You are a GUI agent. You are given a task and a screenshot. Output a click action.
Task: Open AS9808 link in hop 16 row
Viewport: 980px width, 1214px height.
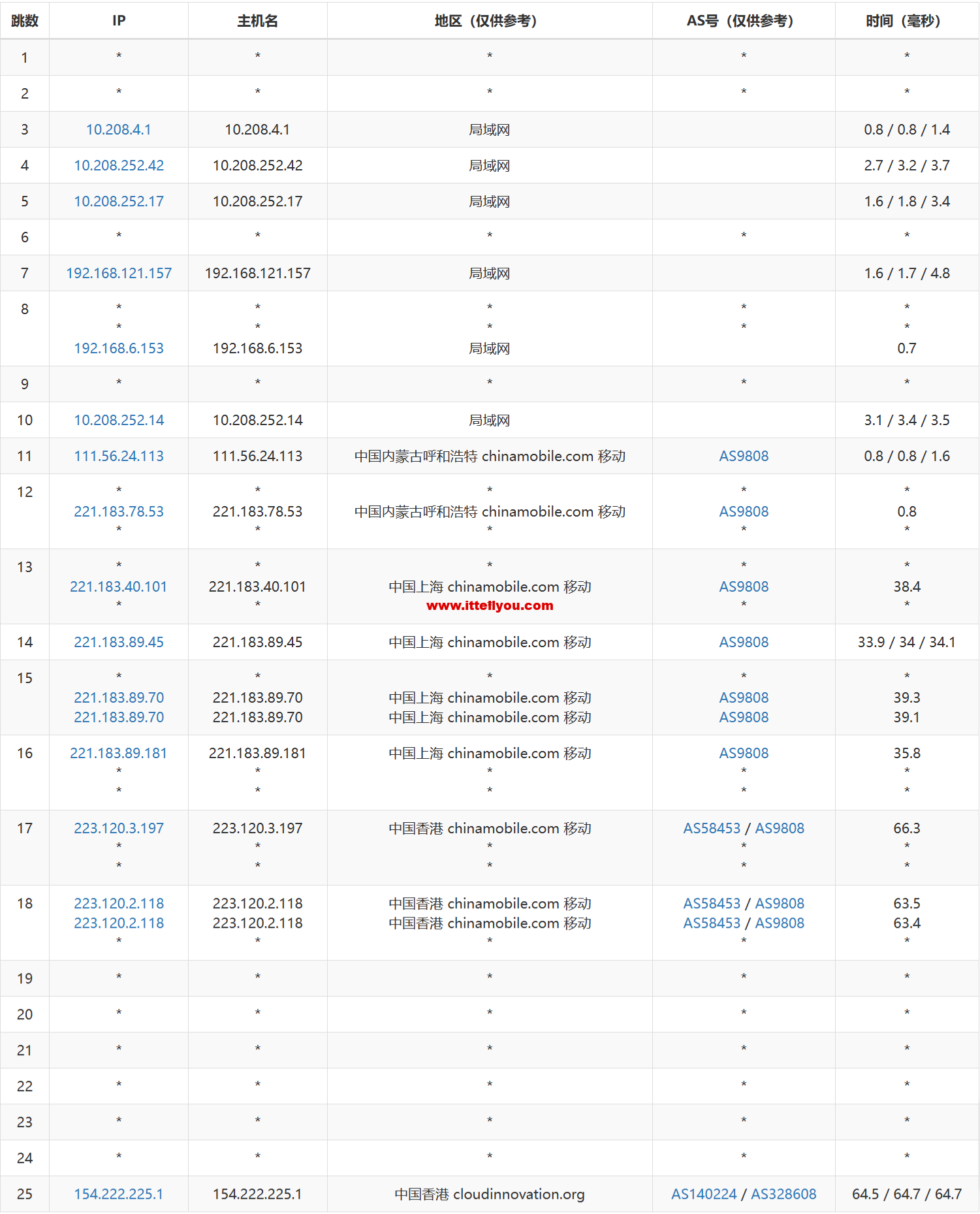tap(744, 753)
